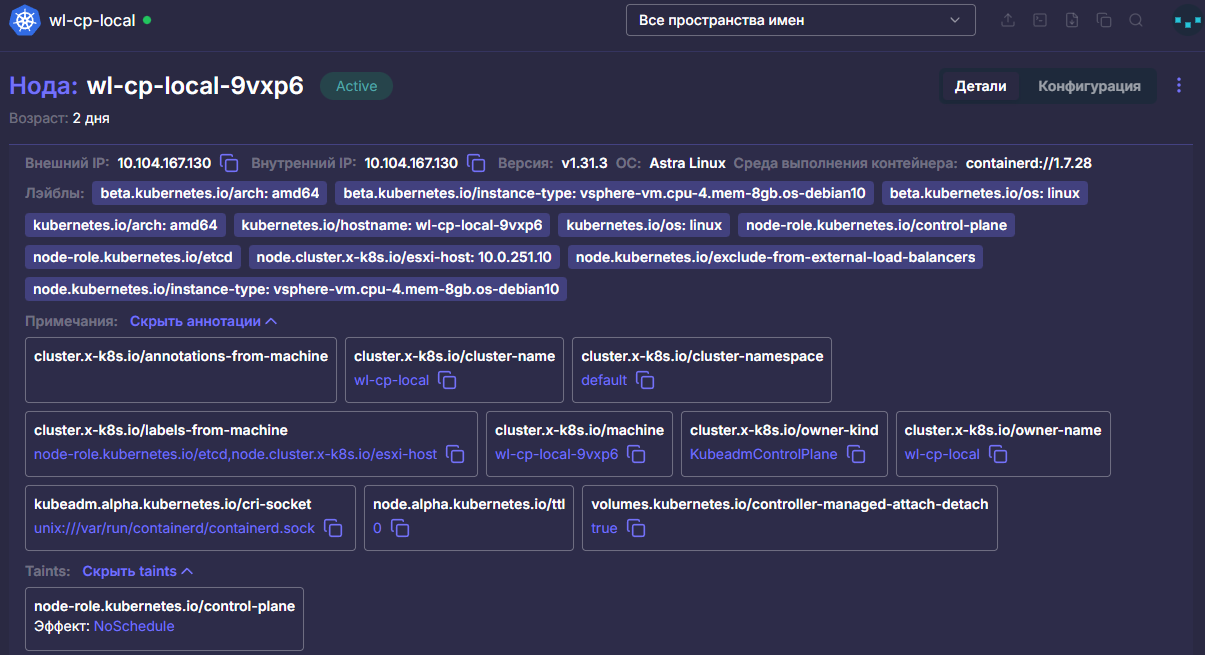Open the import YAML upload icon
Viewport: 1205px width, 655px height.
(1008, 20)
